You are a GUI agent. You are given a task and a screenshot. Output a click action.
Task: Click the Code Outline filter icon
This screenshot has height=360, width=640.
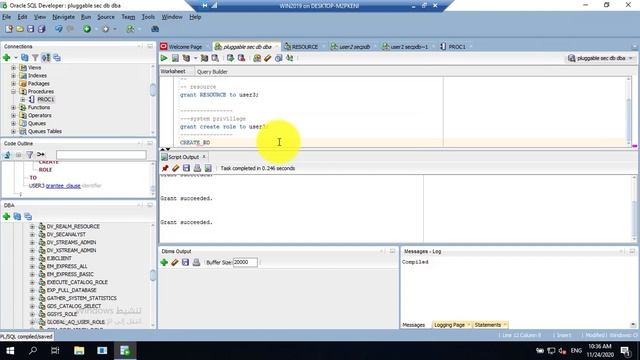29,155
